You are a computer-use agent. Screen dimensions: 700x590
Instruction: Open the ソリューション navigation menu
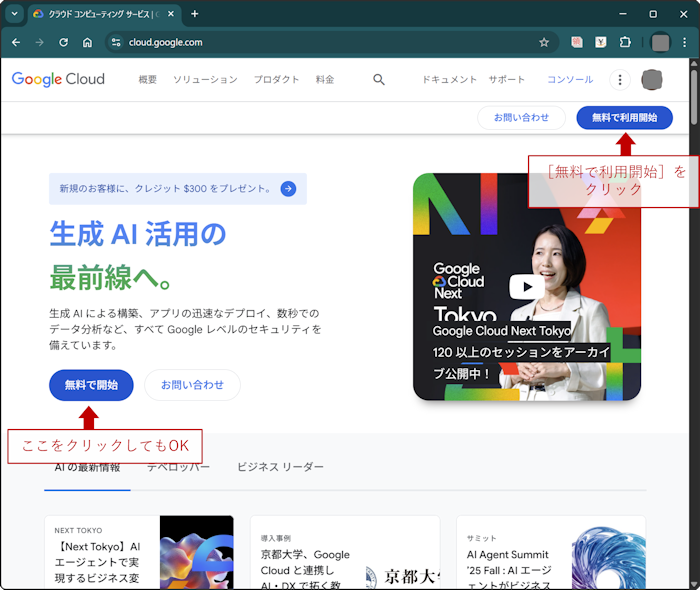(205, 80)
